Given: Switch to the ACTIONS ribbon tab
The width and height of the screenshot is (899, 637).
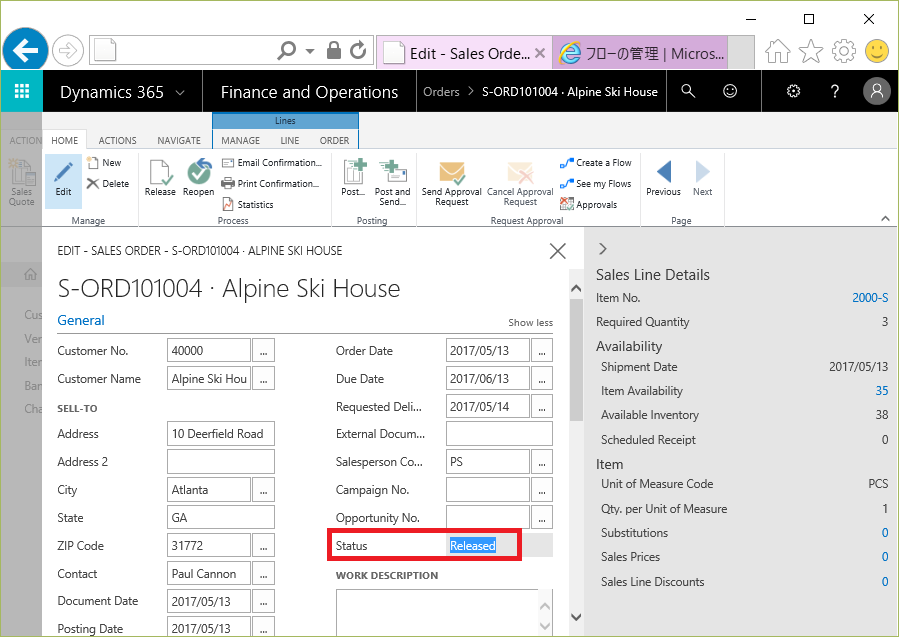Looking at the screenshot, I should tap(117, 140).
